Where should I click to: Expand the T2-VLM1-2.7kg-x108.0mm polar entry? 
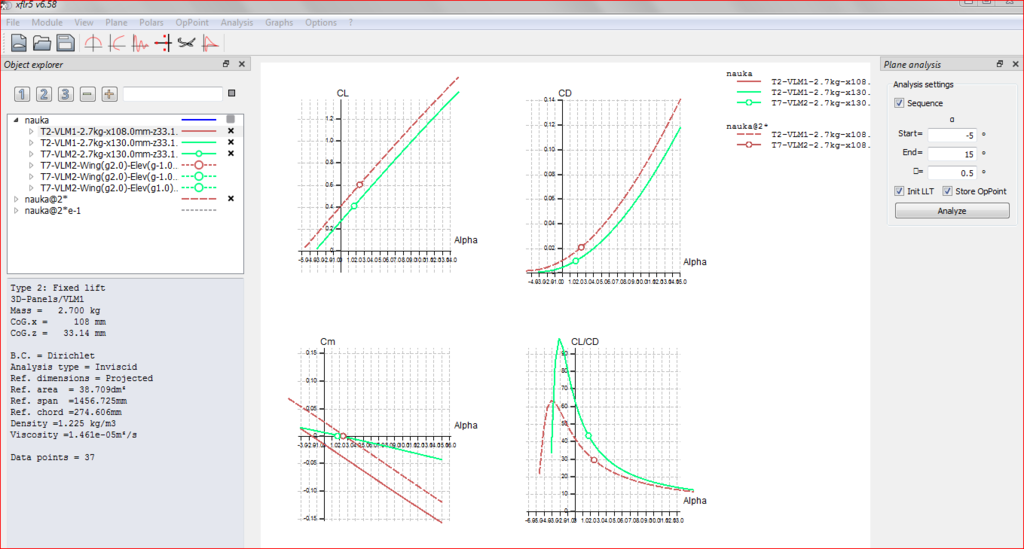click(x=31, y=131)
